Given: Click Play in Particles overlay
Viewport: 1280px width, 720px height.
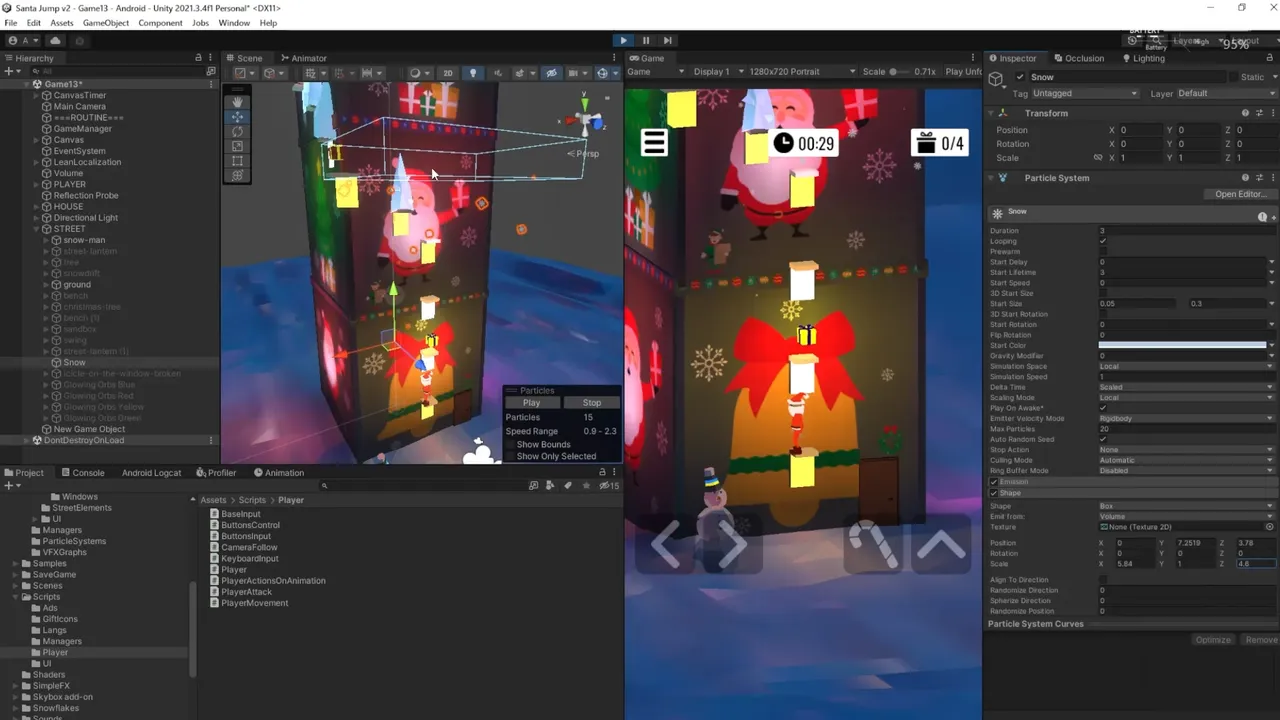Looking at the screenshot, I should pyautogui.click(x=531, y=403).
